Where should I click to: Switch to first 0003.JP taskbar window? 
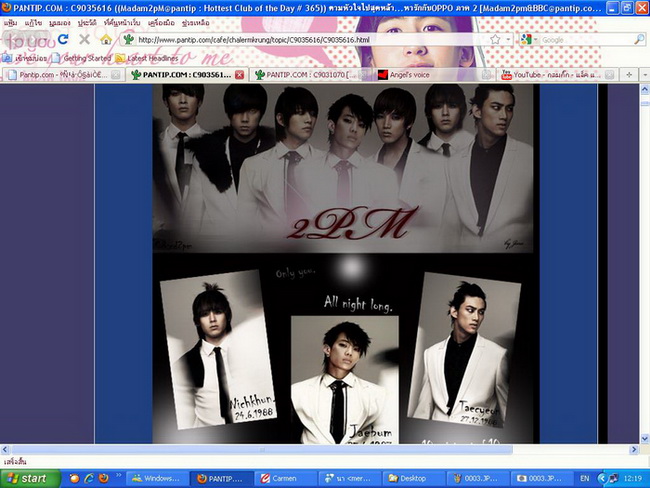click(x=478, y=478)
